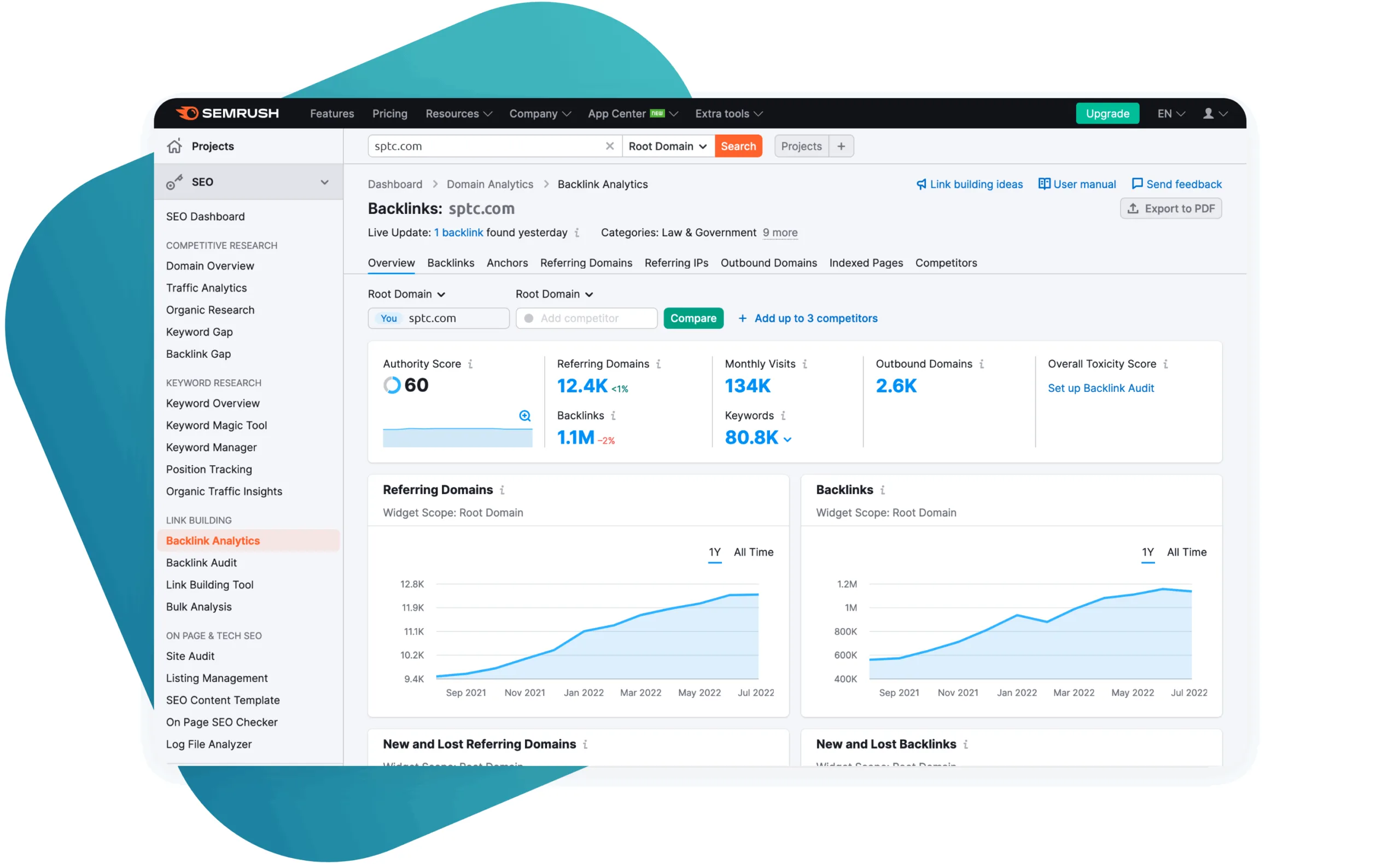
Task: Show info for Live Update
Action: tap(577, 233)
